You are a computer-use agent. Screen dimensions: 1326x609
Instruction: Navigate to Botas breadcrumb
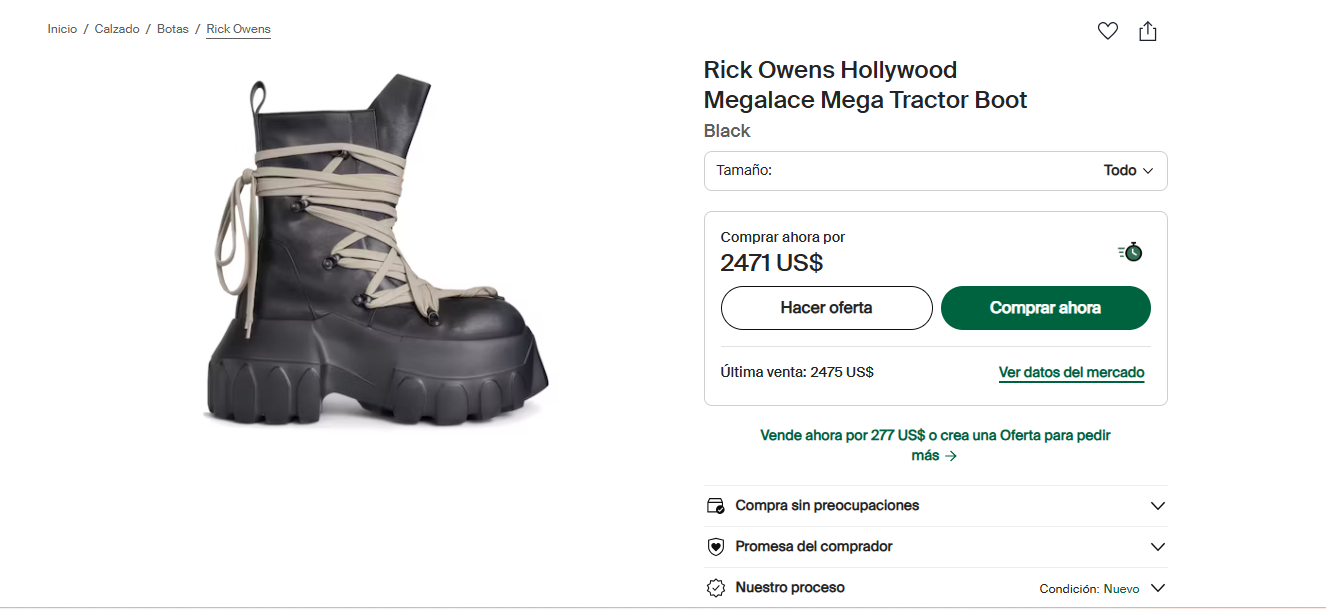point(172,29)
